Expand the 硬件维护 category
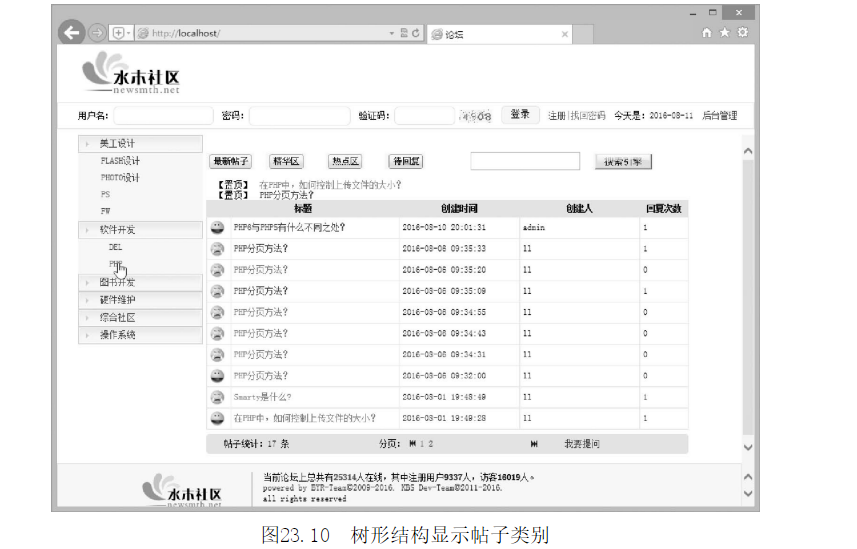The width and height of the screenshot is (857, 549). point(117,300)
